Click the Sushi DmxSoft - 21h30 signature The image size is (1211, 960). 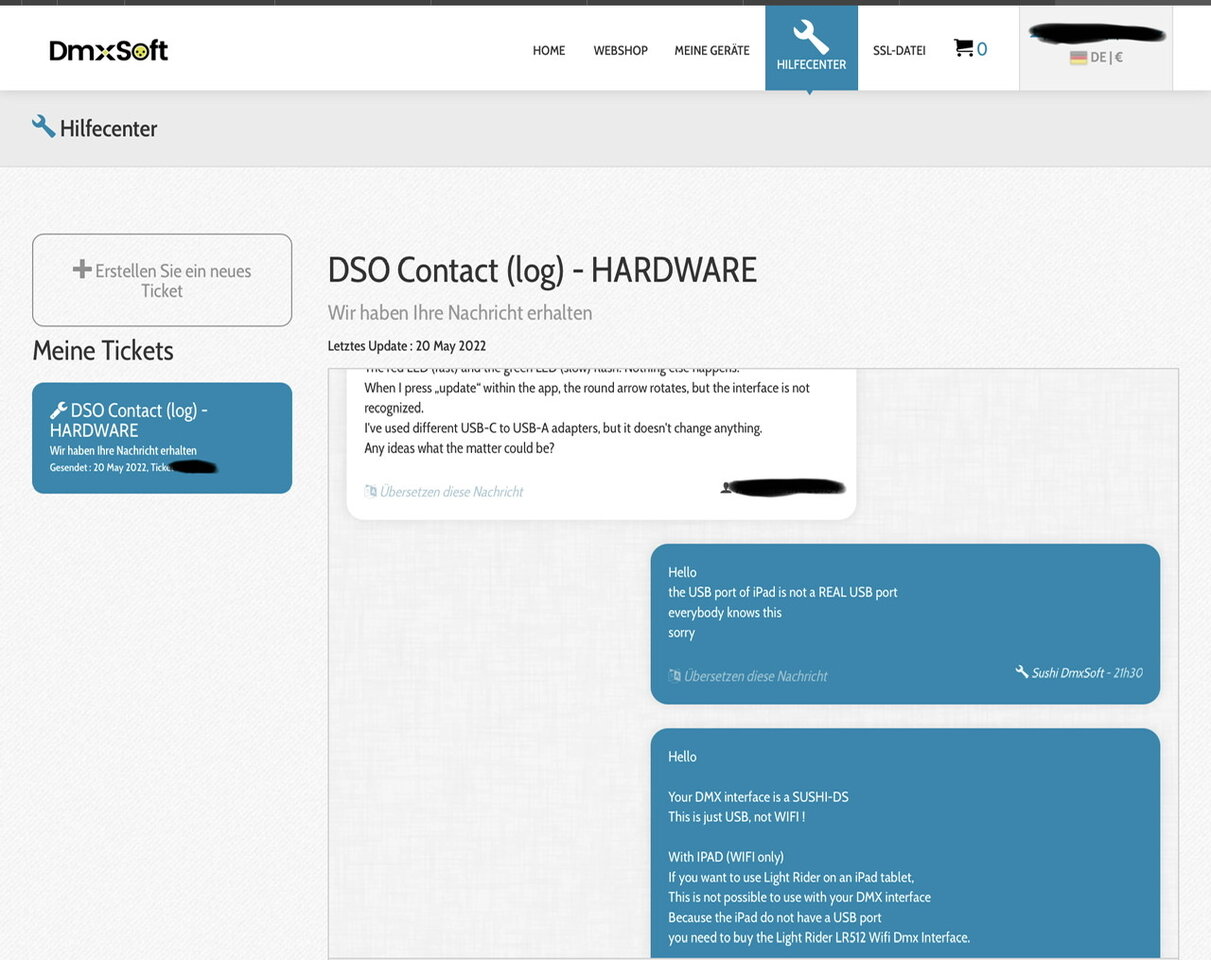click(x=1087, y=673)
